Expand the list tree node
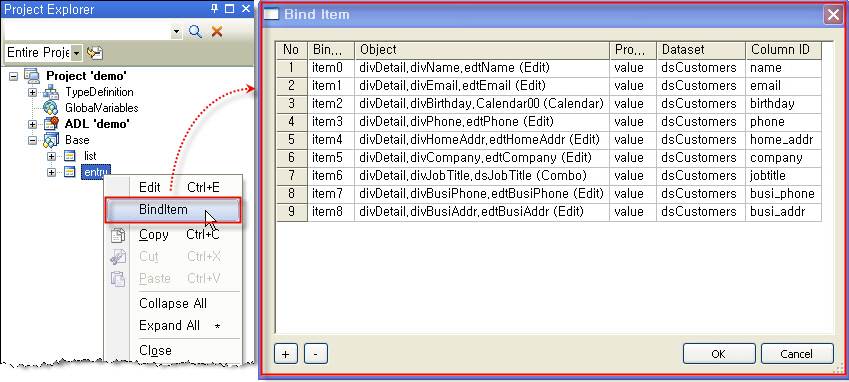 [x=51, y=156]
